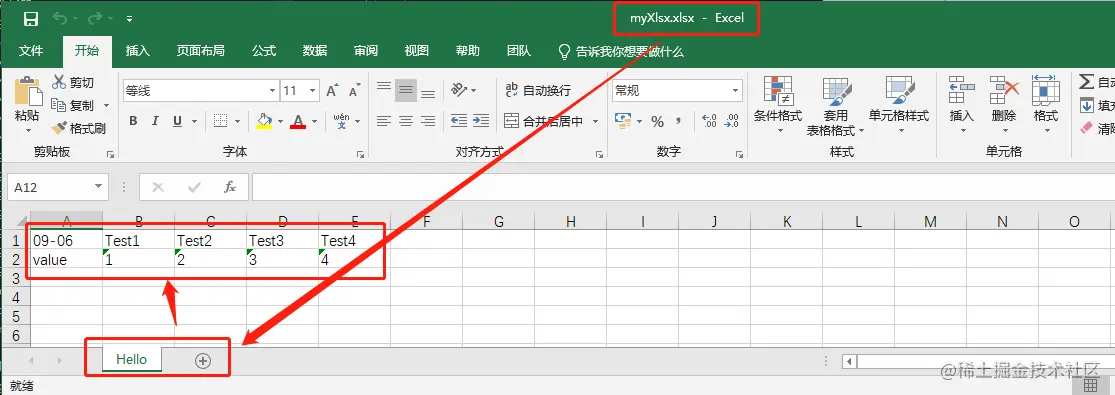Click the new sheet plus icon

(203, 361)
